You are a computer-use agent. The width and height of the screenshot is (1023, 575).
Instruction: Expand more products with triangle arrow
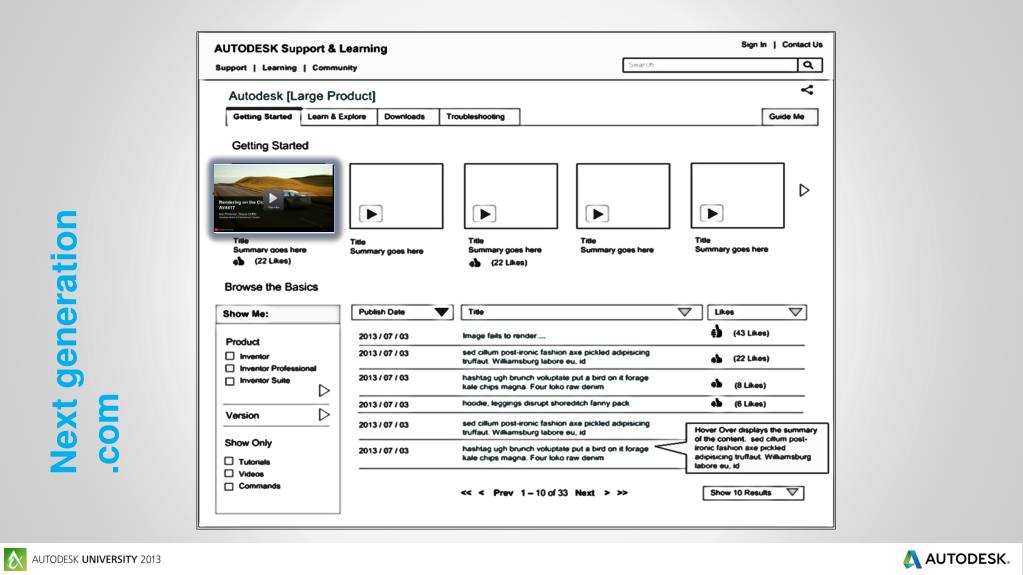click(324, 390)
